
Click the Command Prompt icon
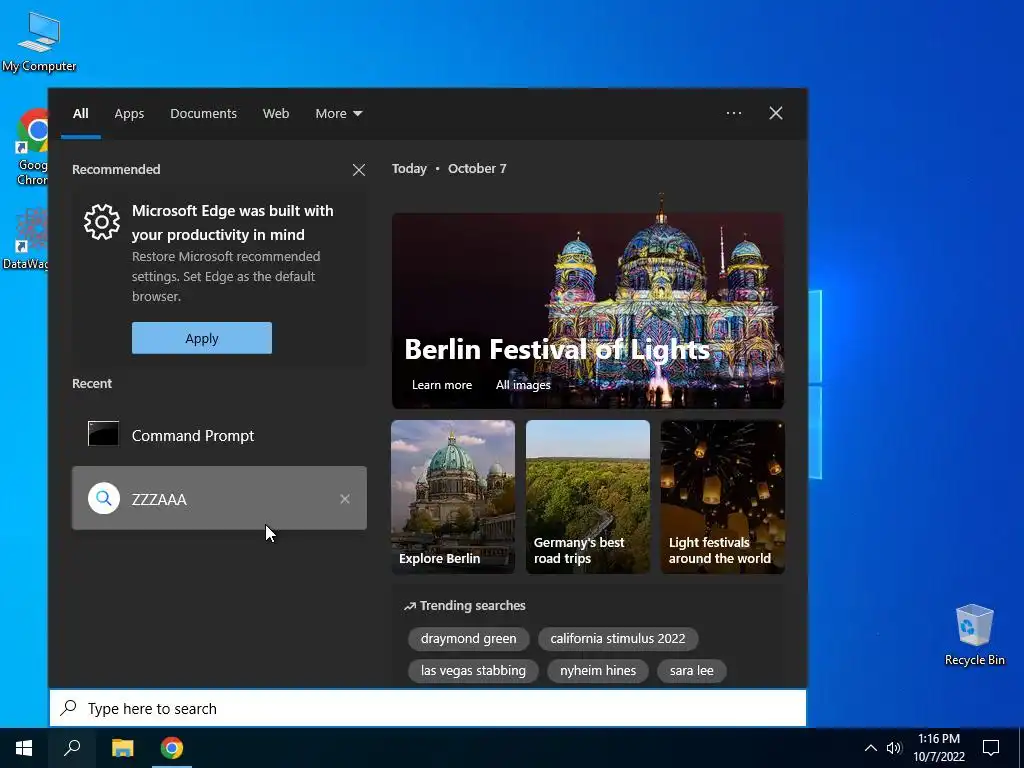pos(103,434)
